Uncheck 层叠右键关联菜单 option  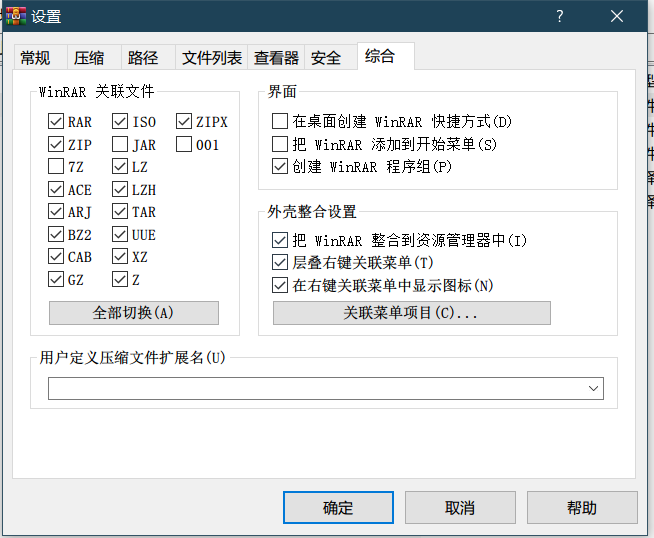click(280, 262)
